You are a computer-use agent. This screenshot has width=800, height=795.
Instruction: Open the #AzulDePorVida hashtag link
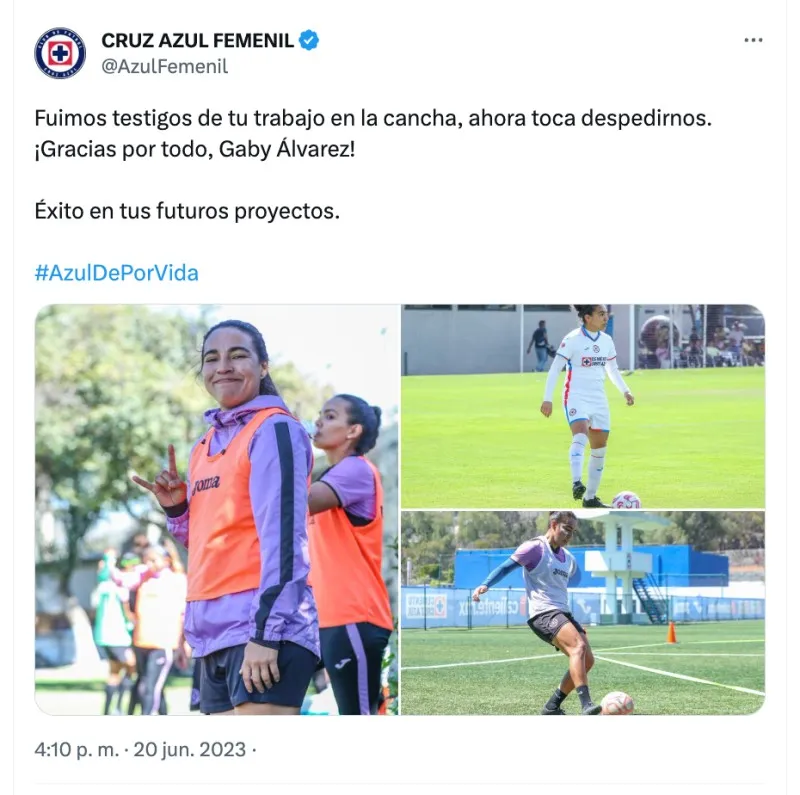tap(116, 273)
